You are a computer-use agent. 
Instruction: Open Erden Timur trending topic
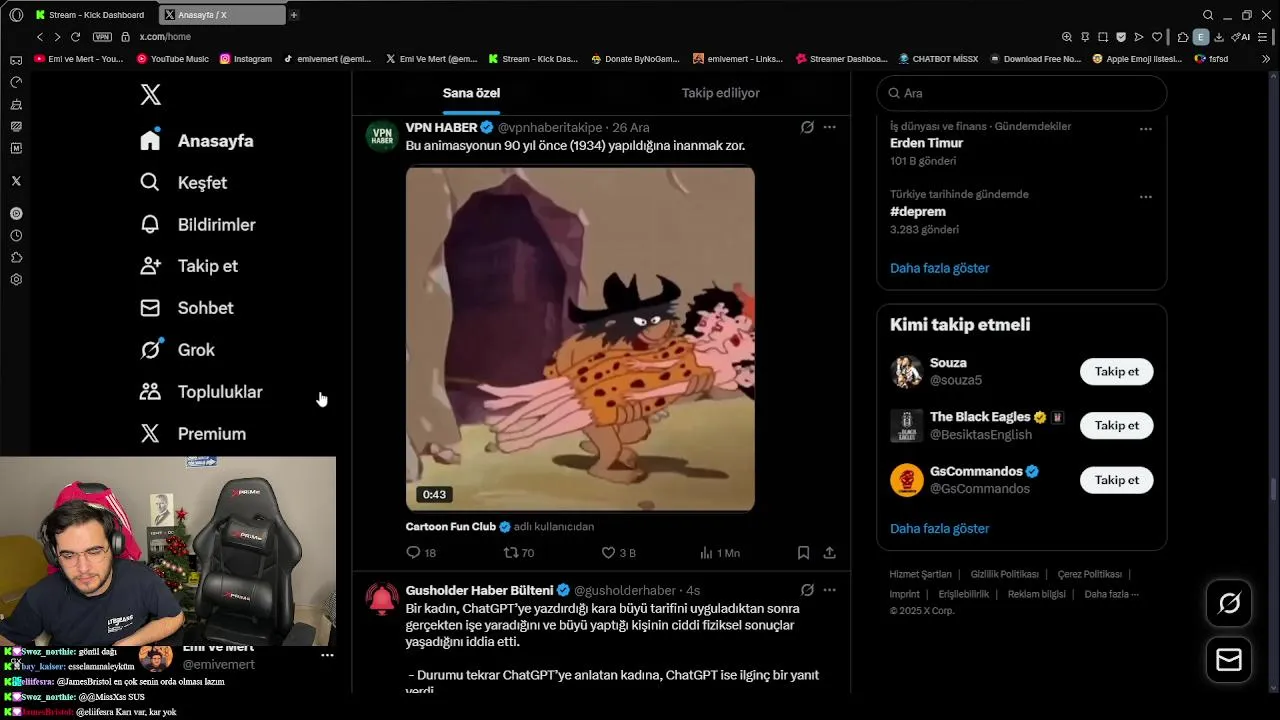click(926, 143)
